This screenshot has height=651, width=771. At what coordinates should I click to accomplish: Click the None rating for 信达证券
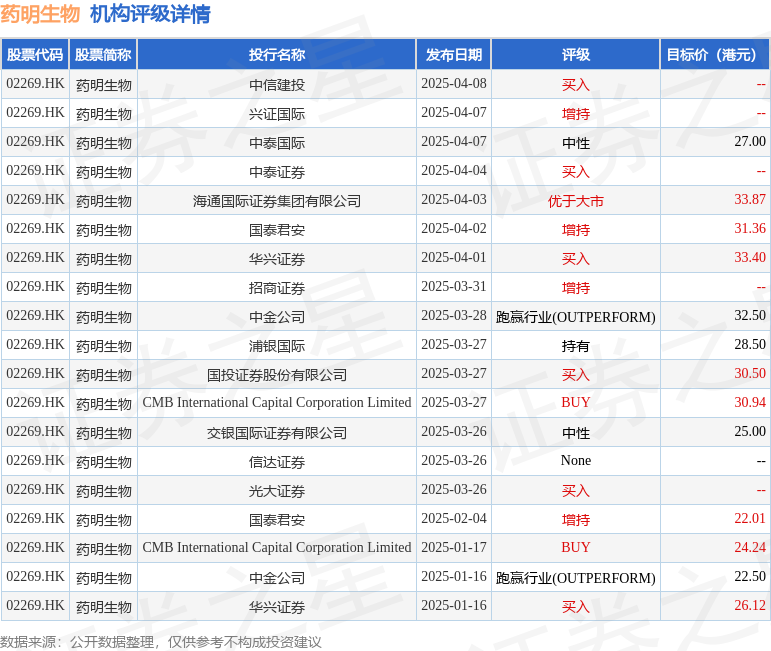pyautogui.click(x=576, y=461)
